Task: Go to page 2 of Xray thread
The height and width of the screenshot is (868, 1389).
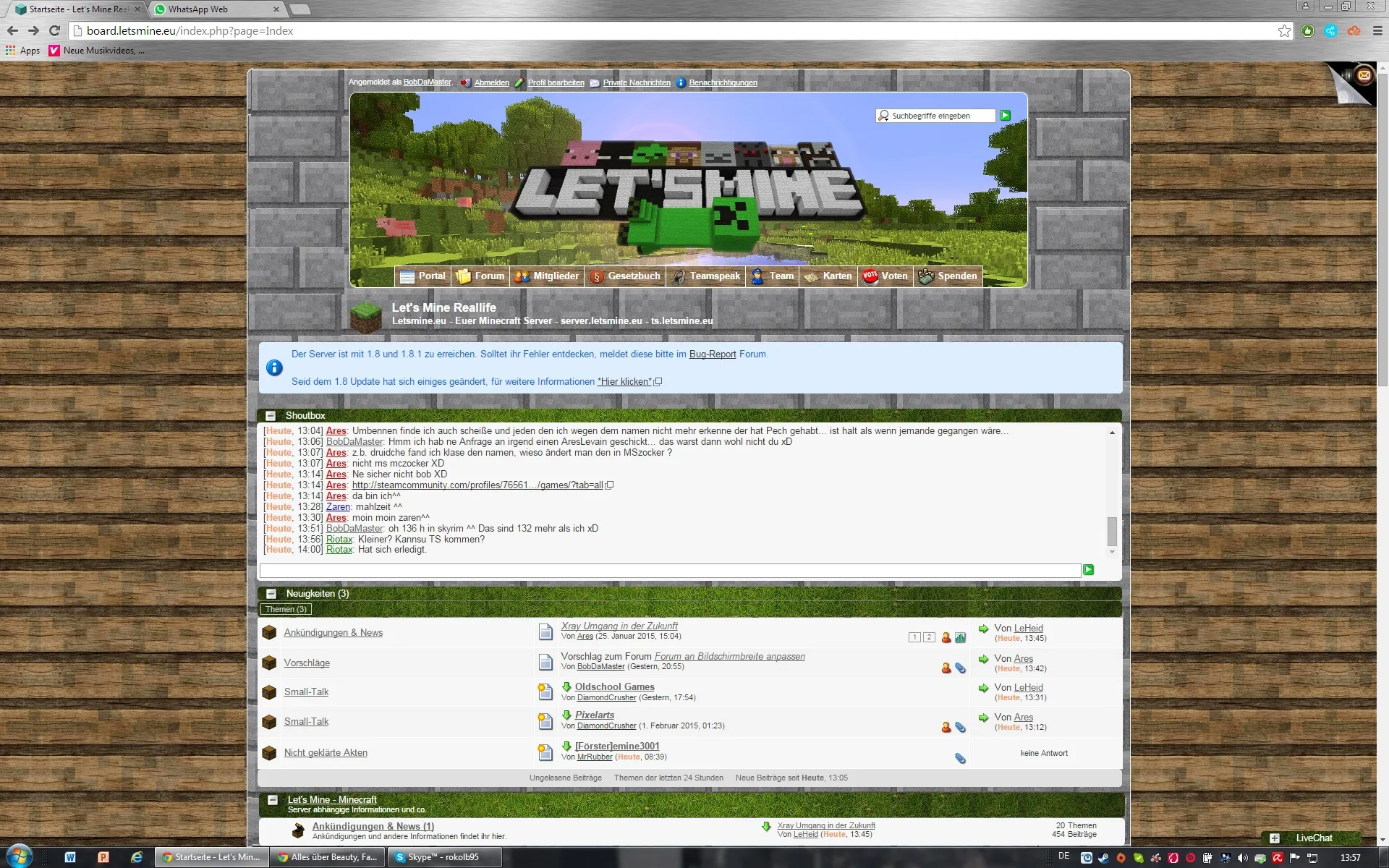Action: point(929,637)
